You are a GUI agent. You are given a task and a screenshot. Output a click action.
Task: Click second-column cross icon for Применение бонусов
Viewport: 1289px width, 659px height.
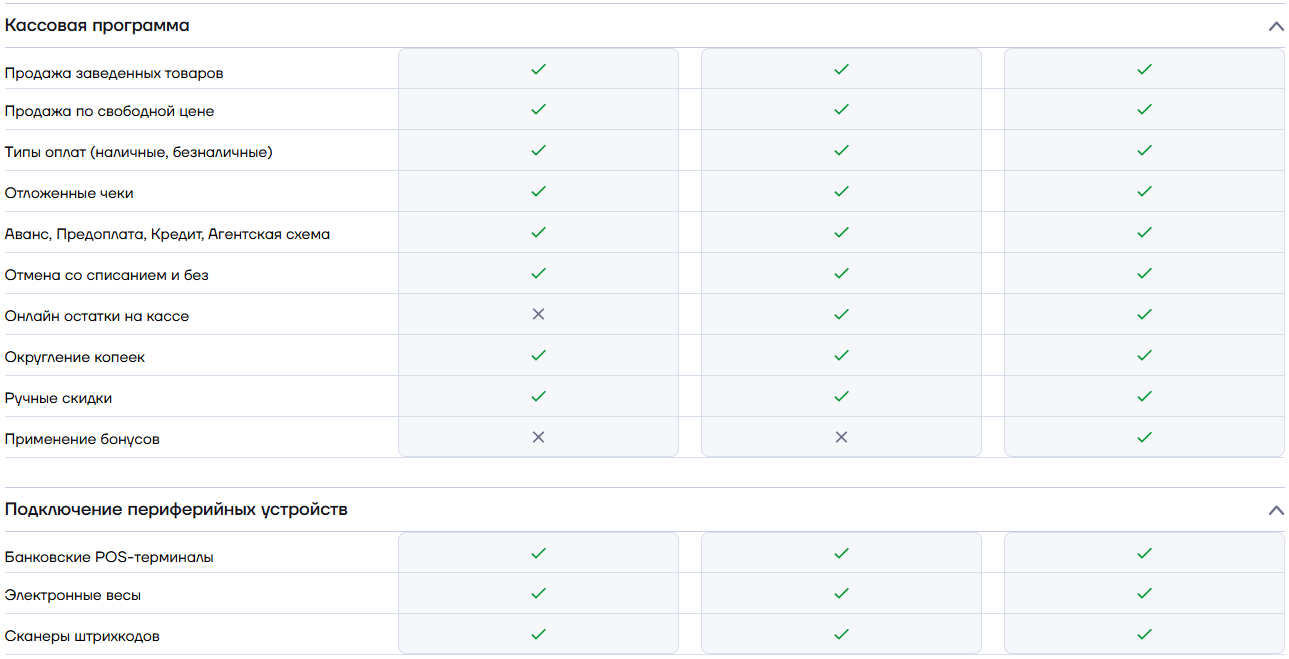841,437
